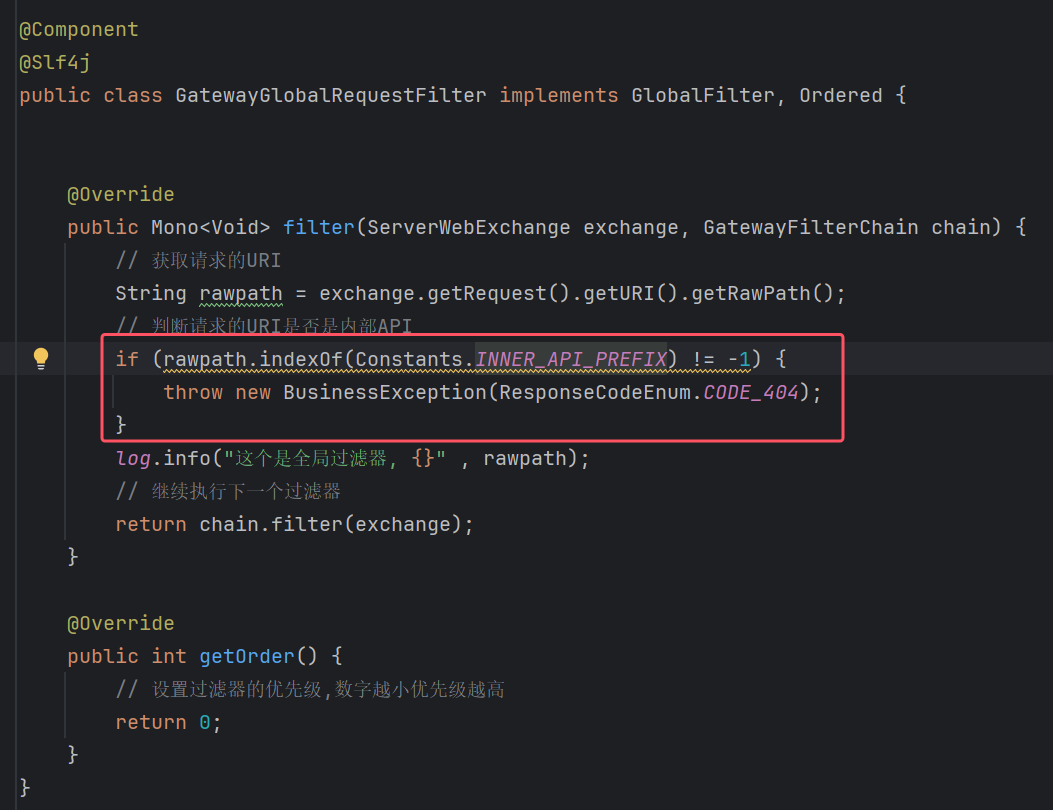Click the @Override annotation above getOrder

point(120,624)
